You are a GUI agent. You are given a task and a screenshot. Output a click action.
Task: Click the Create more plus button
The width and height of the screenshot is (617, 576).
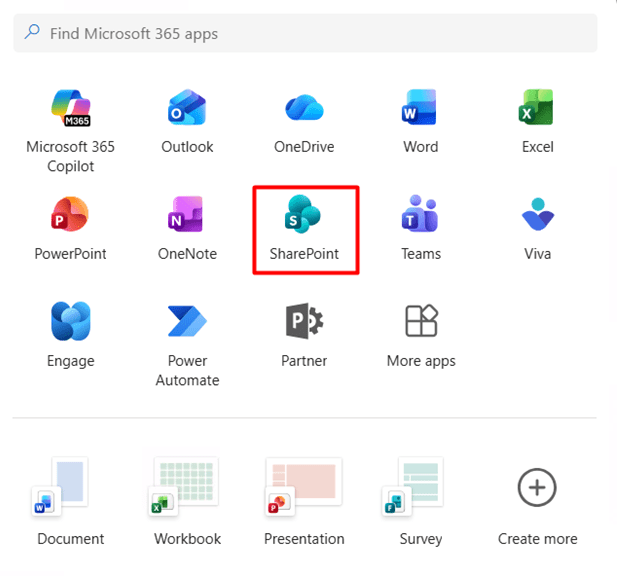[x=537, y=488]
